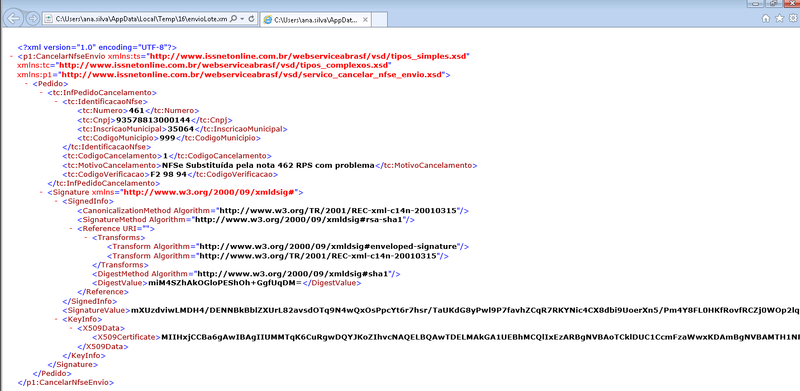Click the X509Certificate string starting MIIHxjCC
Viewport: 800px width, 391px height.
(x=480, y=337)
